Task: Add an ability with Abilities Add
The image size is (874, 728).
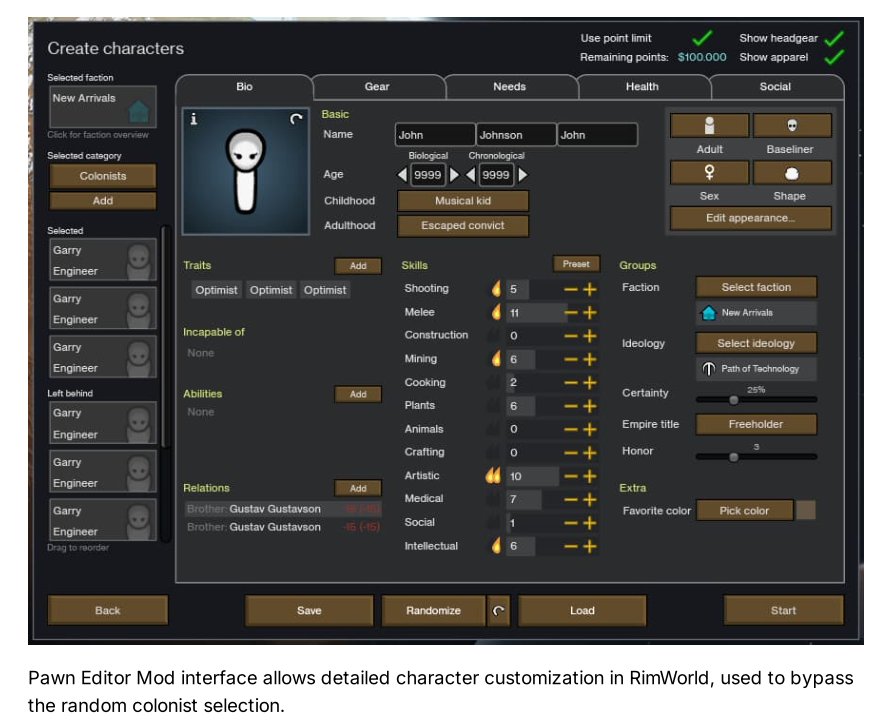Action: (x=358, y=394)
